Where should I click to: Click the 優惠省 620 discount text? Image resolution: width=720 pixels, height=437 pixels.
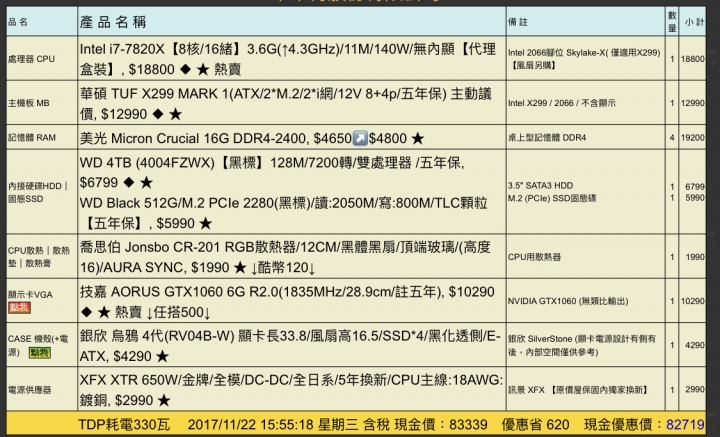pos(535,425)
